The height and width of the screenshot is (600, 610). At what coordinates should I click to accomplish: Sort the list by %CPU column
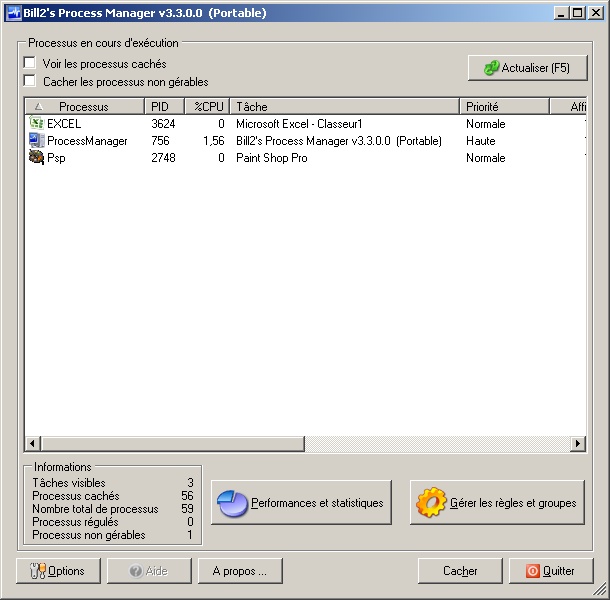click(x=207, y=107)
